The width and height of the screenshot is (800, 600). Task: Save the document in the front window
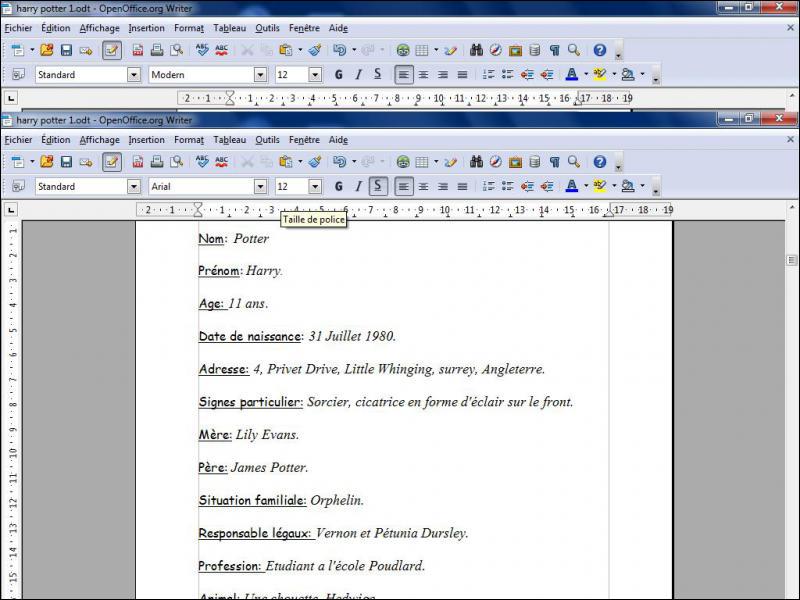pyautogui.click(x=66, y=162)
